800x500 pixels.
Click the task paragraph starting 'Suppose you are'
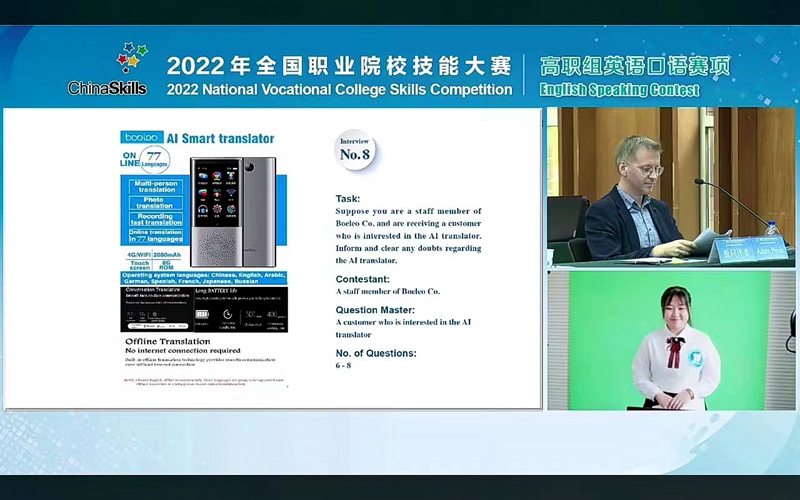point(408,236)
